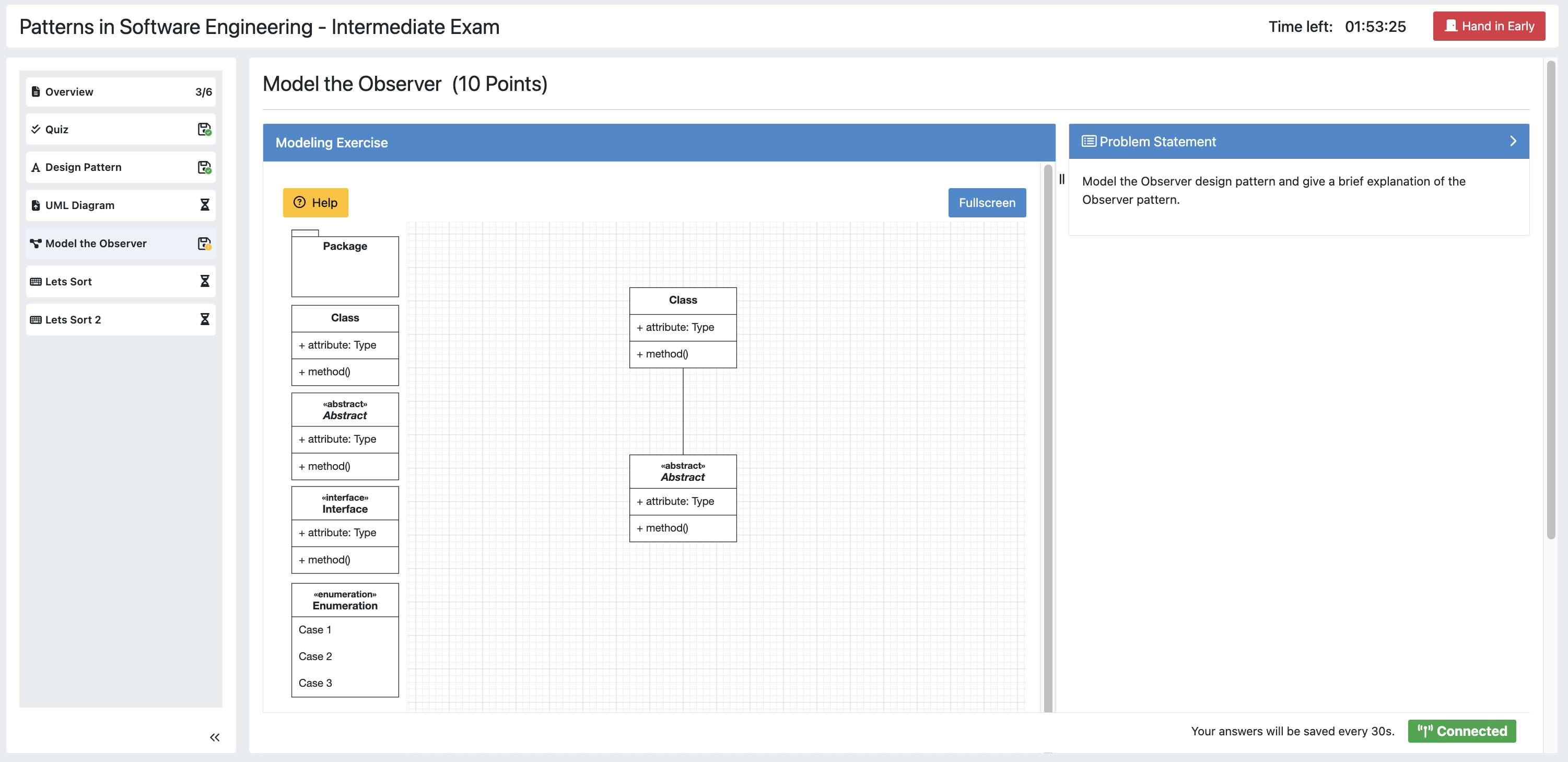Open the modeling Help

pos(315,203)
